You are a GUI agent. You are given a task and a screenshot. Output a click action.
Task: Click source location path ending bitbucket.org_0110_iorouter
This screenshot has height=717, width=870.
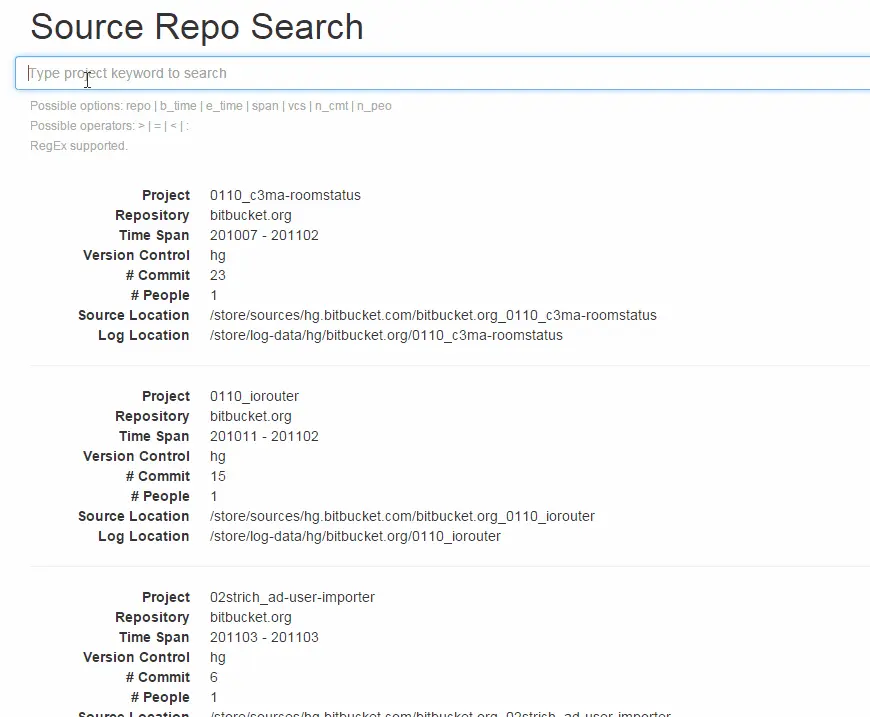tap(402, 516)
